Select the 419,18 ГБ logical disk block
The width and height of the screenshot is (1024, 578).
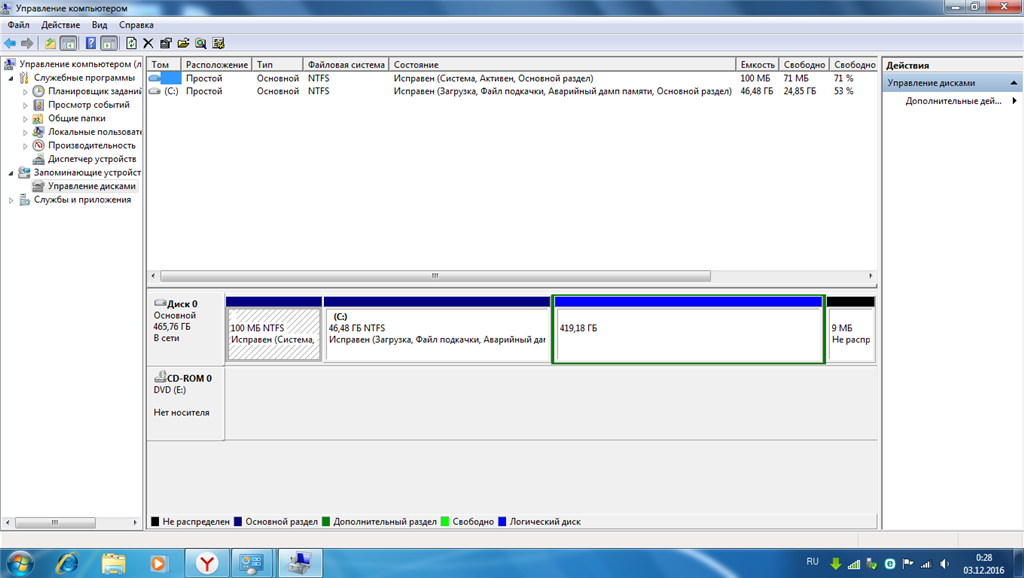click(x=688, y=329)
